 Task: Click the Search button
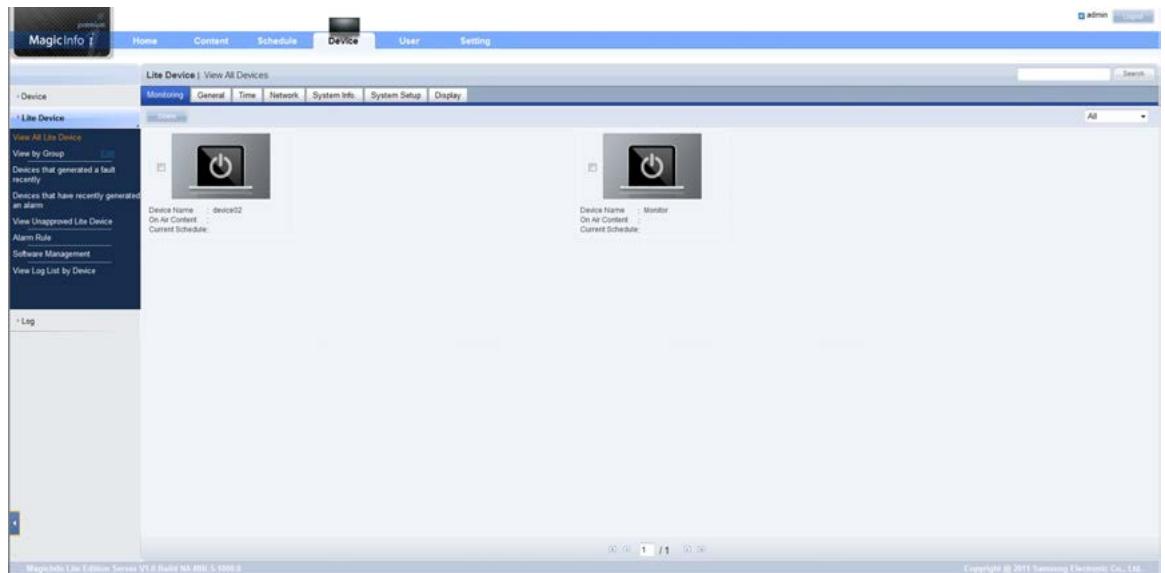tap(1134, 74)
